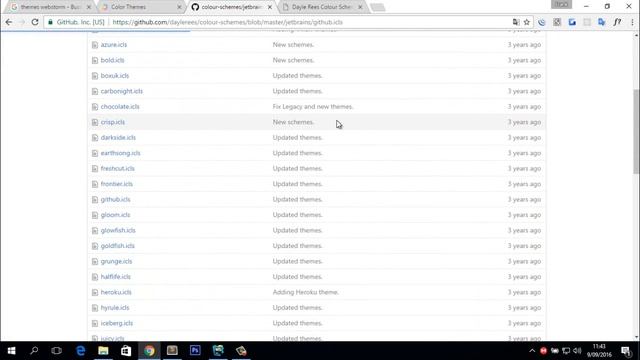Open Photoshop from the taskbar
The image size is (640, 360).
[195, 351]
